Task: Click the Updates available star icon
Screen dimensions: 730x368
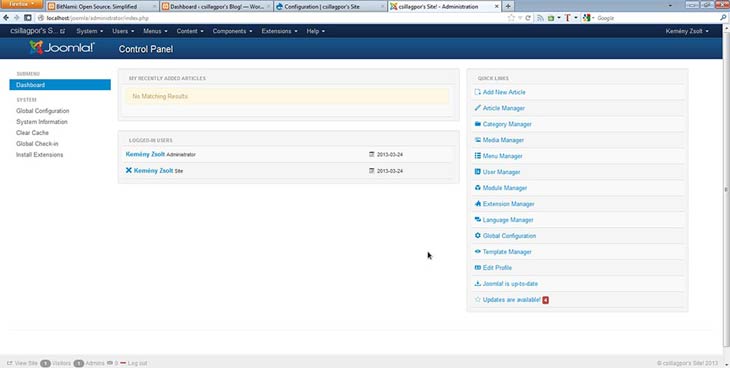Action: click(x=477, y=300)
